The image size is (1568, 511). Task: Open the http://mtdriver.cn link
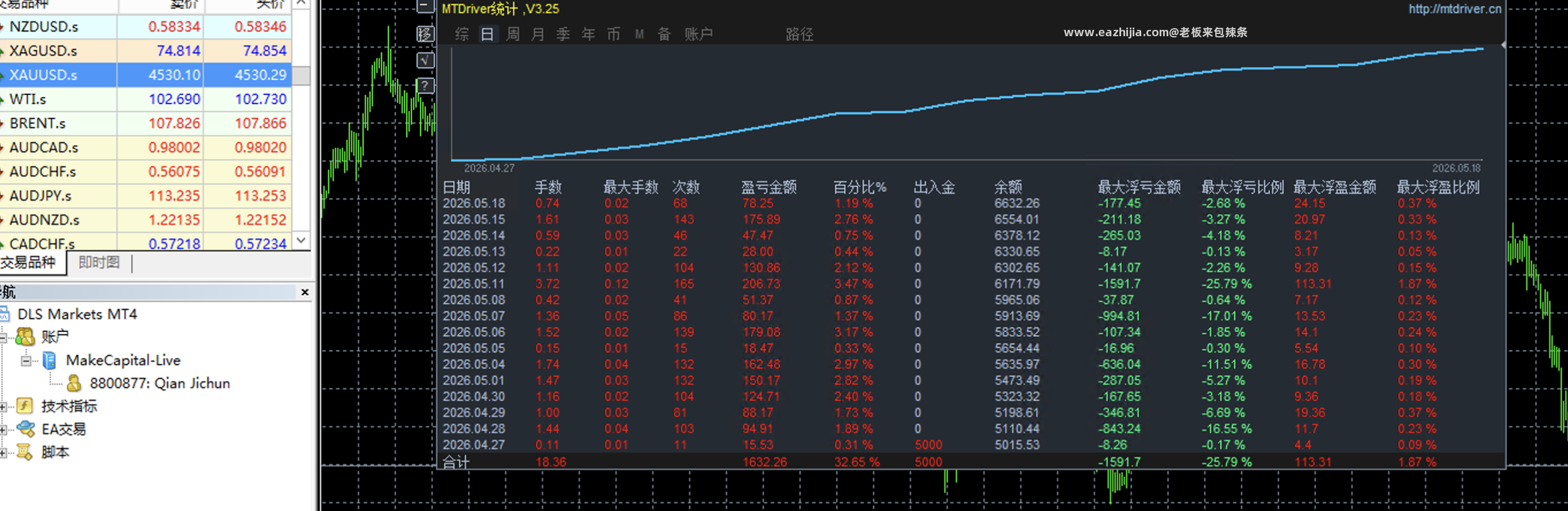pos(1455,9)
